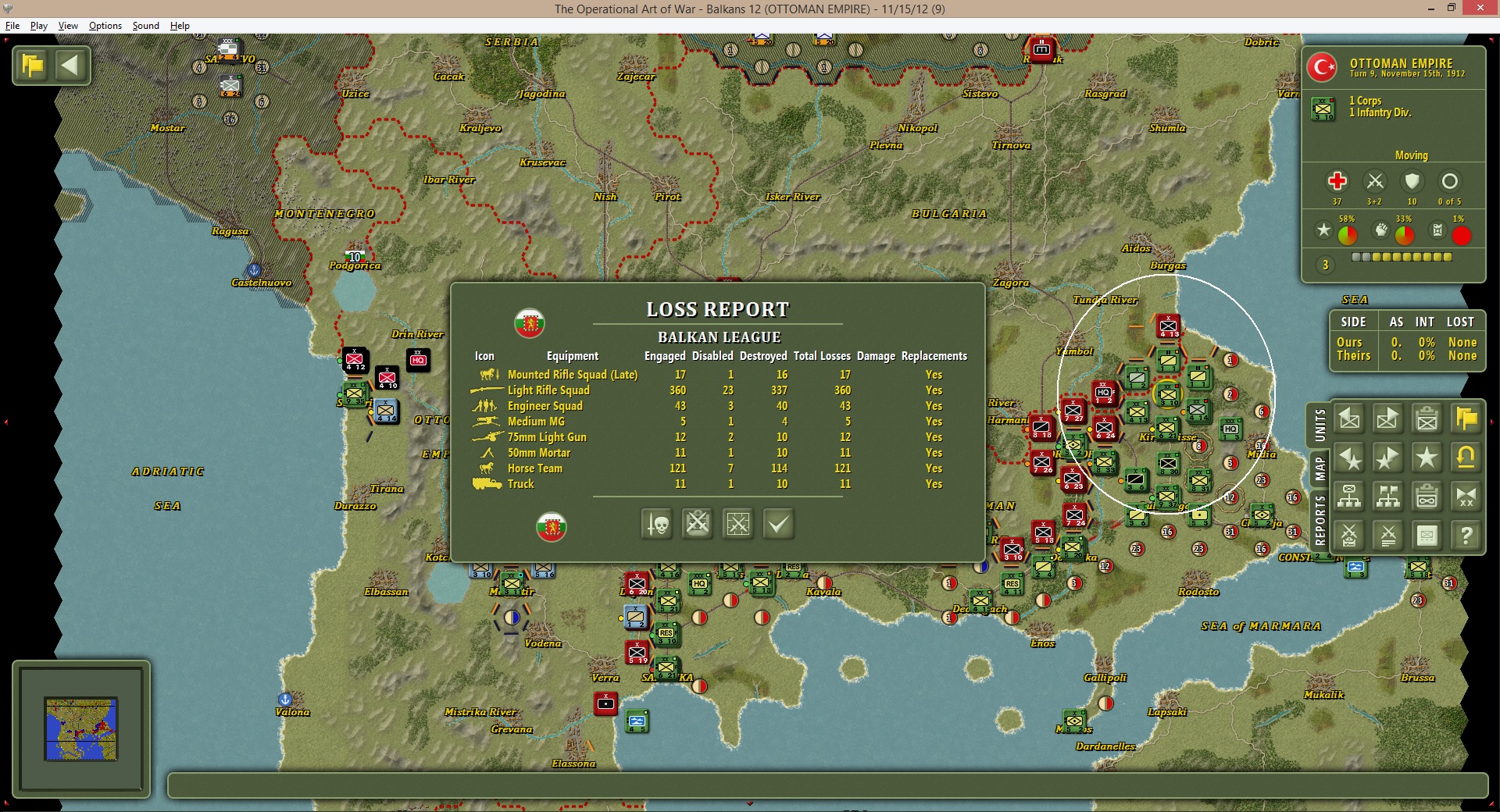The image size is (1500, 812).
Task: Open the Sound menu
Action: [146, 26]
